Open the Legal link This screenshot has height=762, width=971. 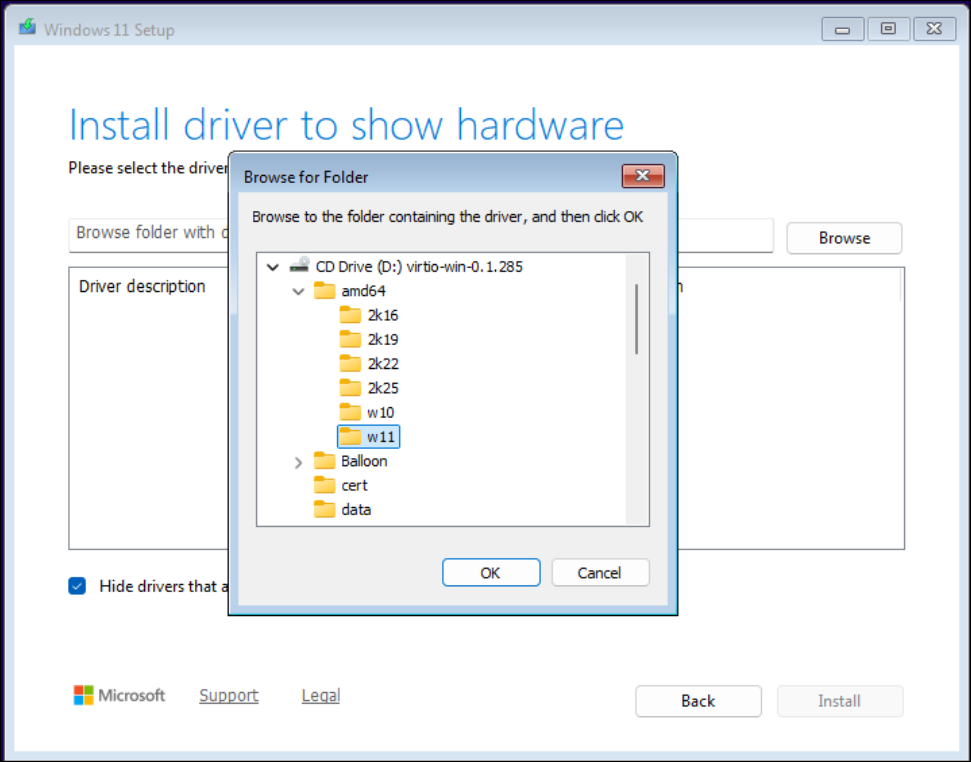pyautogui.click(x=321, y=696)
